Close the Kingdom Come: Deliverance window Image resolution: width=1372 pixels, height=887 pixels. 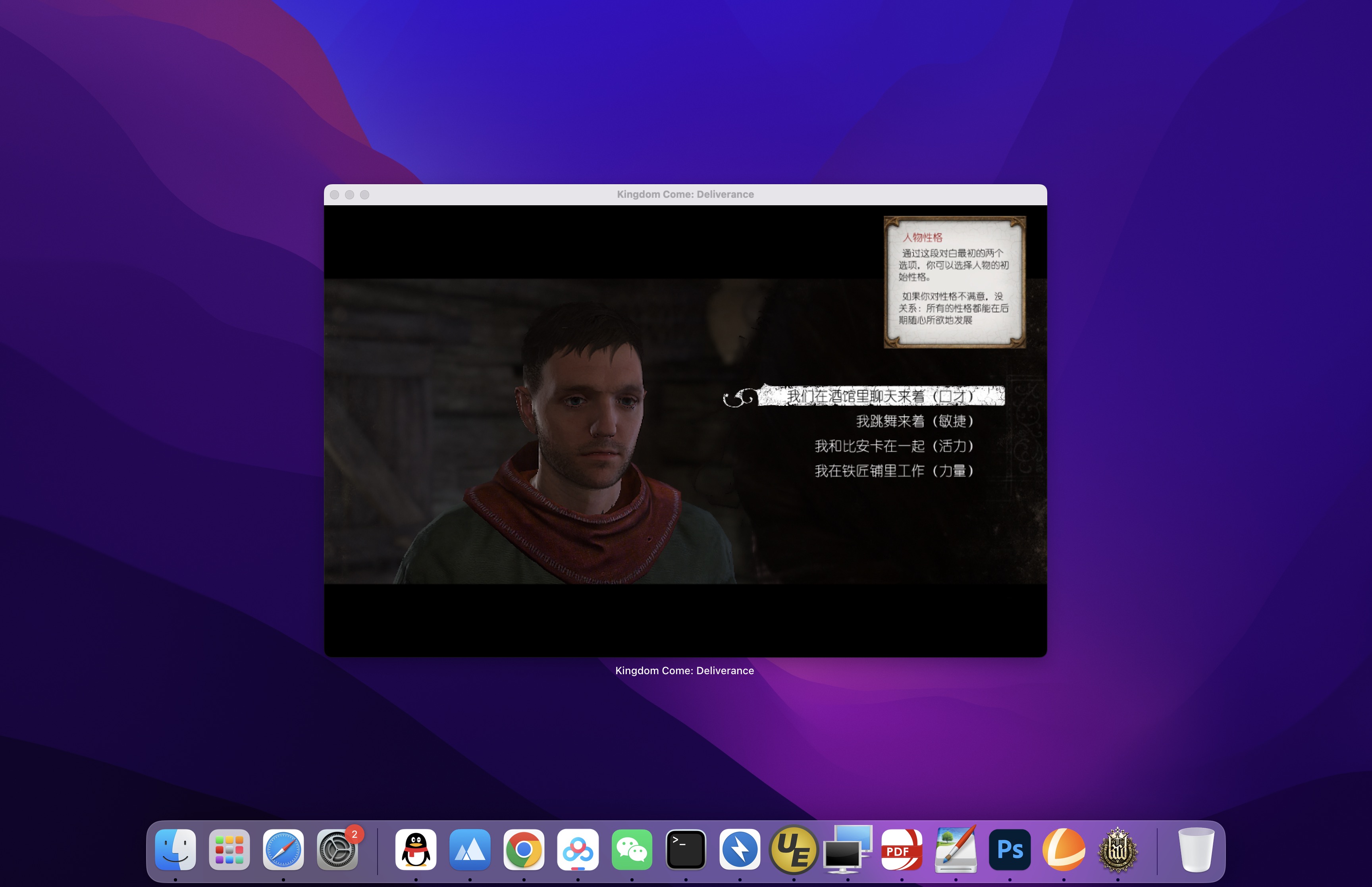335,195
